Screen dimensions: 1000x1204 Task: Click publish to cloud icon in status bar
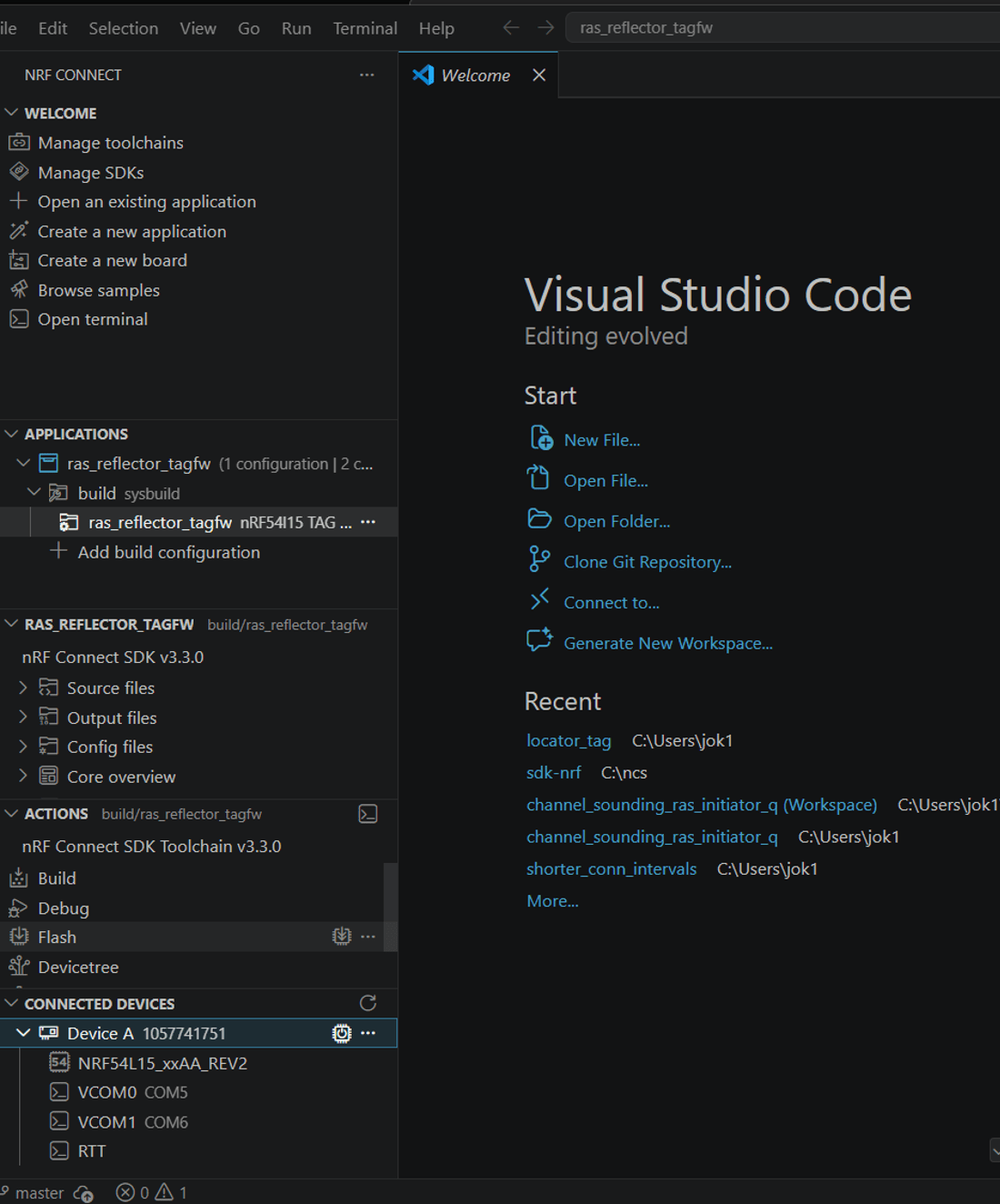[x=84, y=1193]
